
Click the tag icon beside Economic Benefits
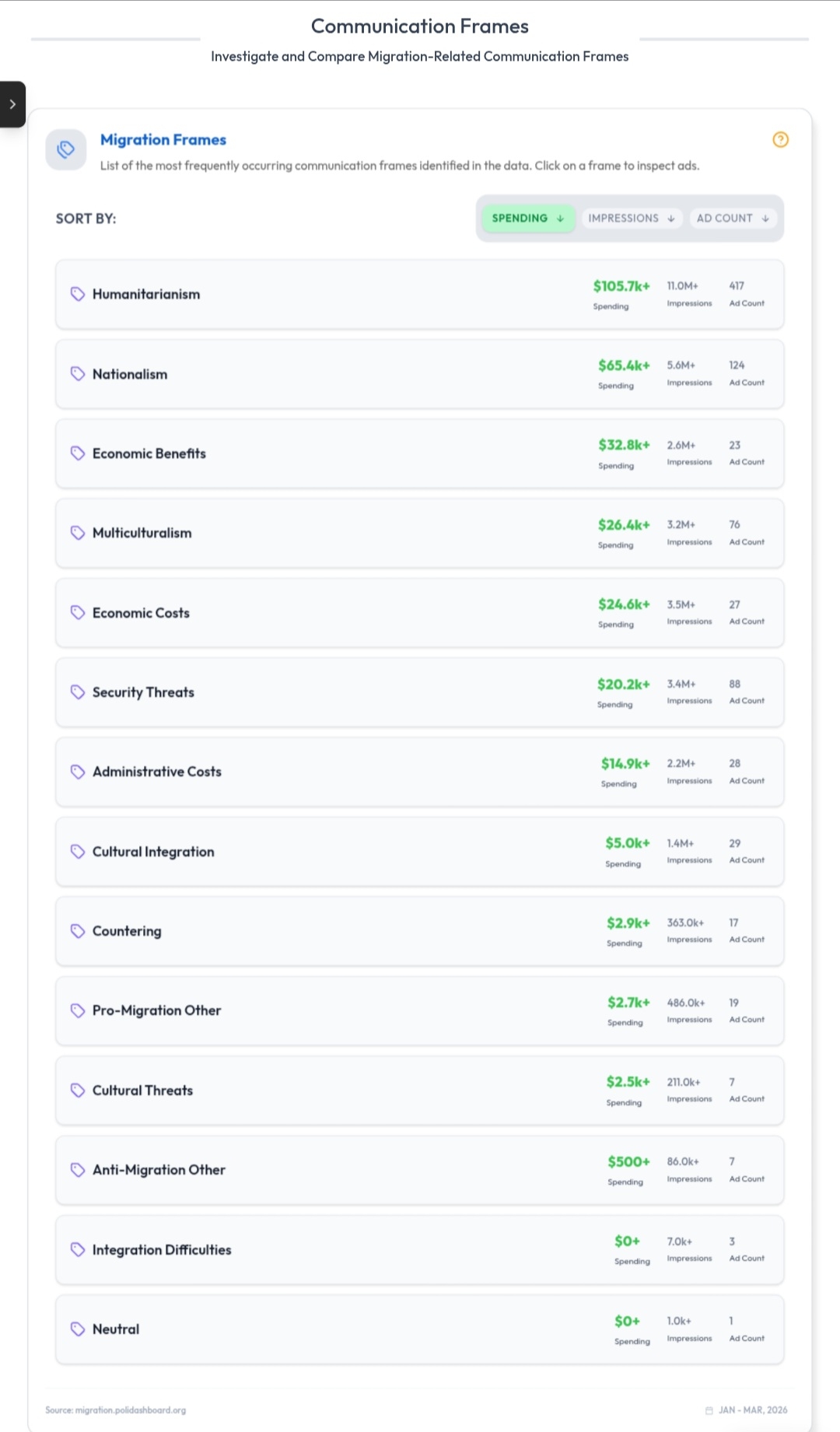[x=78, y=453]
